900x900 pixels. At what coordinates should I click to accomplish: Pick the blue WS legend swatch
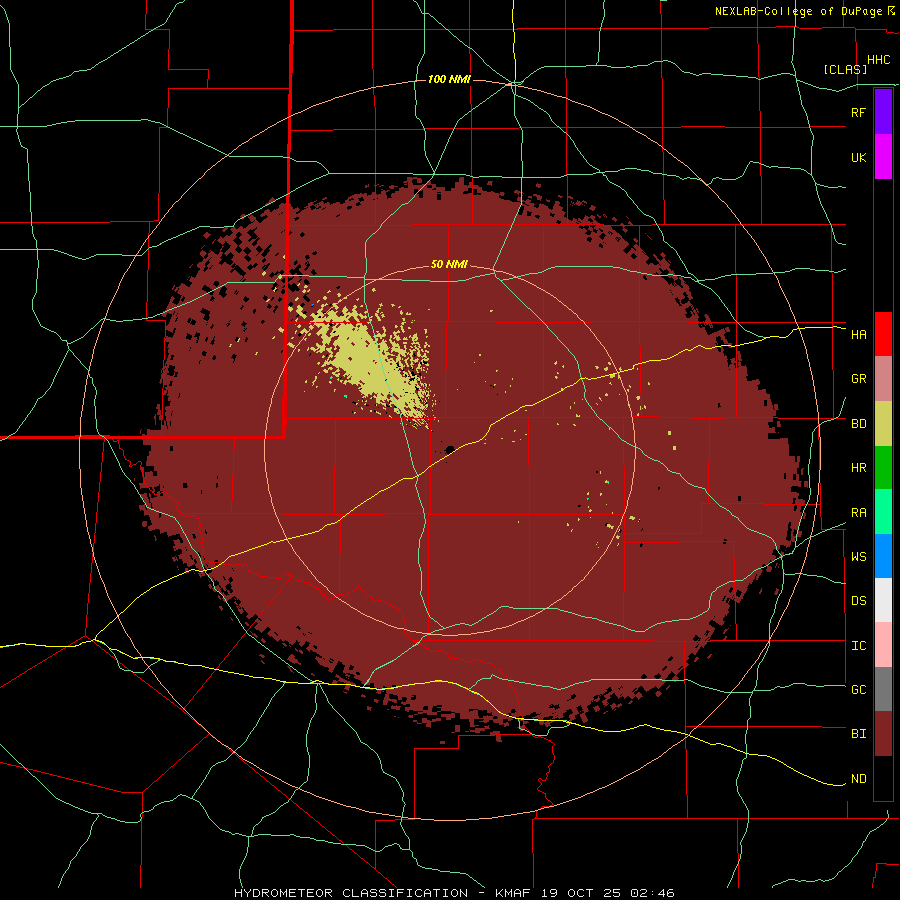point(883,556)
